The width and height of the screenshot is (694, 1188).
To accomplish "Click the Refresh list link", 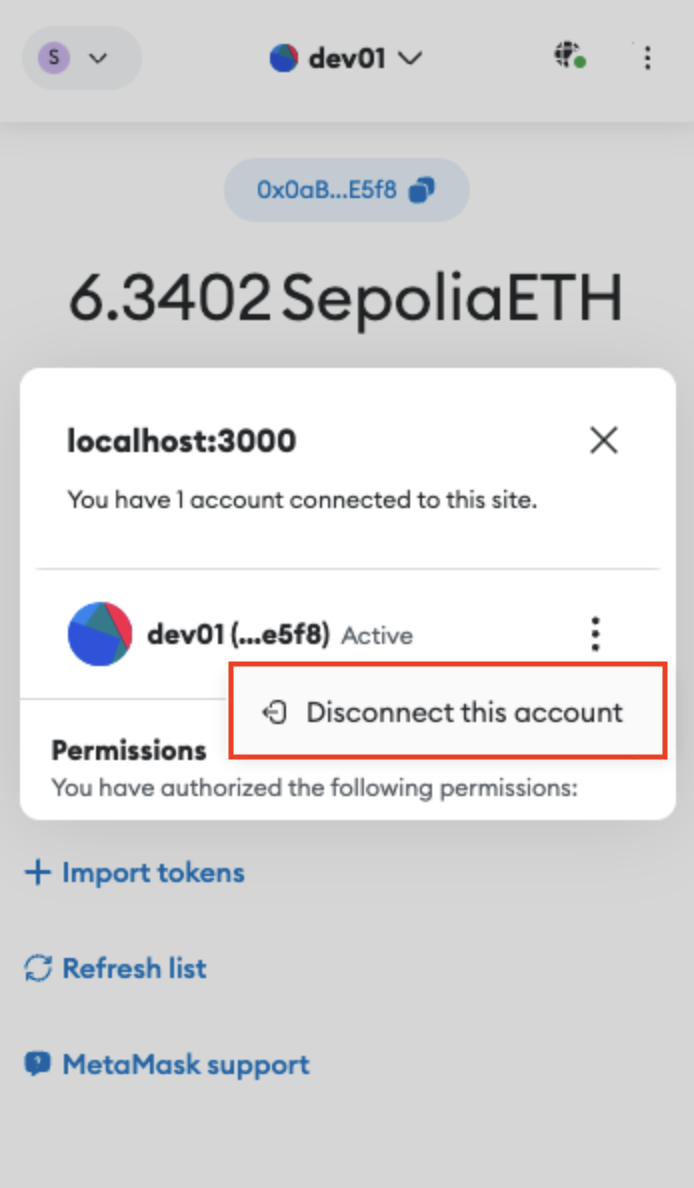I will pos(115,968).
